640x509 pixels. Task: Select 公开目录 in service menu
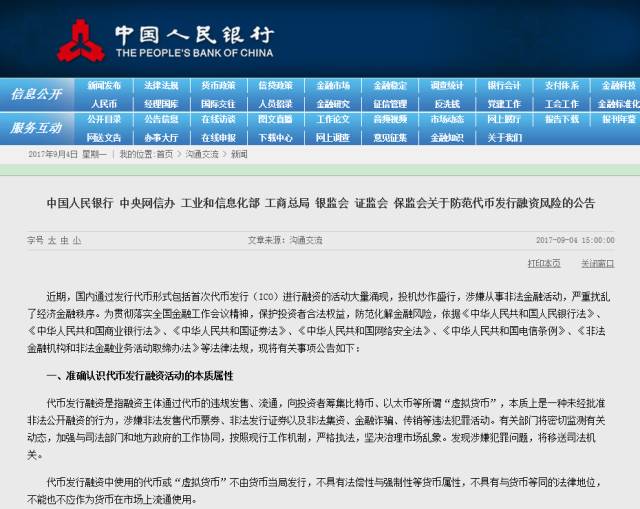pyautogui.click(x=104, y=119)
